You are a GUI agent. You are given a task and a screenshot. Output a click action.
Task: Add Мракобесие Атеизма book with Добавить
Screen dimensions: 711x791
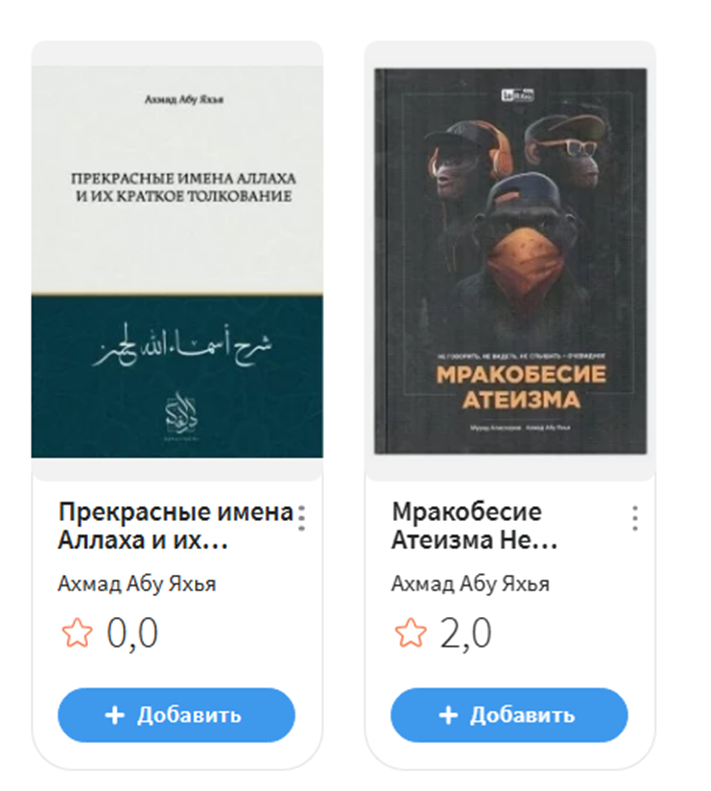click(x=509, y=715)
